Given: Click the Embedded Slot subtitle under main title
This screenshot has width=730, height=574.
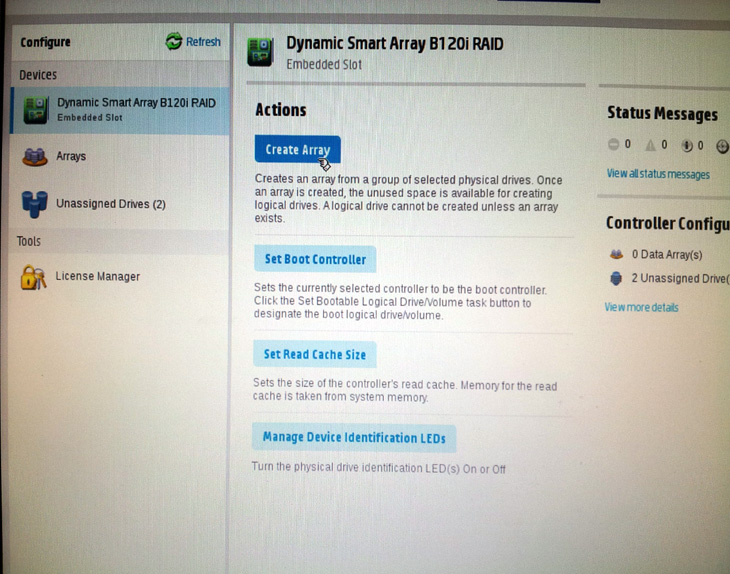Looking at the screenshot, I should 324,64.
